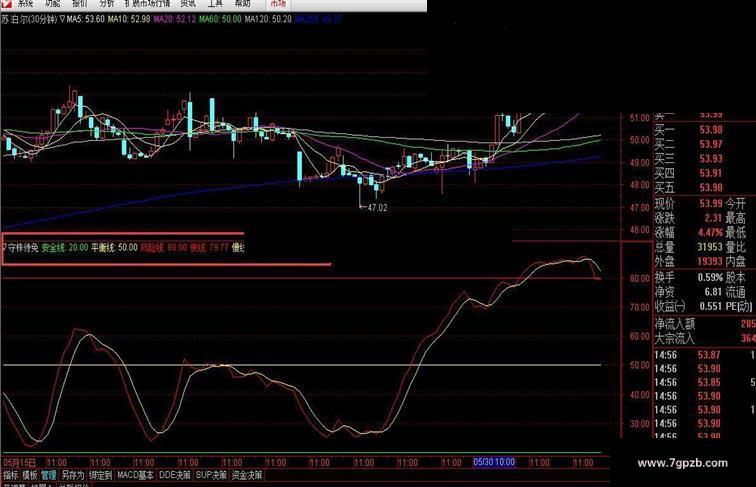This screenshot has width=756, height=487.
Task: Click the 另存为 button
Action: point(72,475)
